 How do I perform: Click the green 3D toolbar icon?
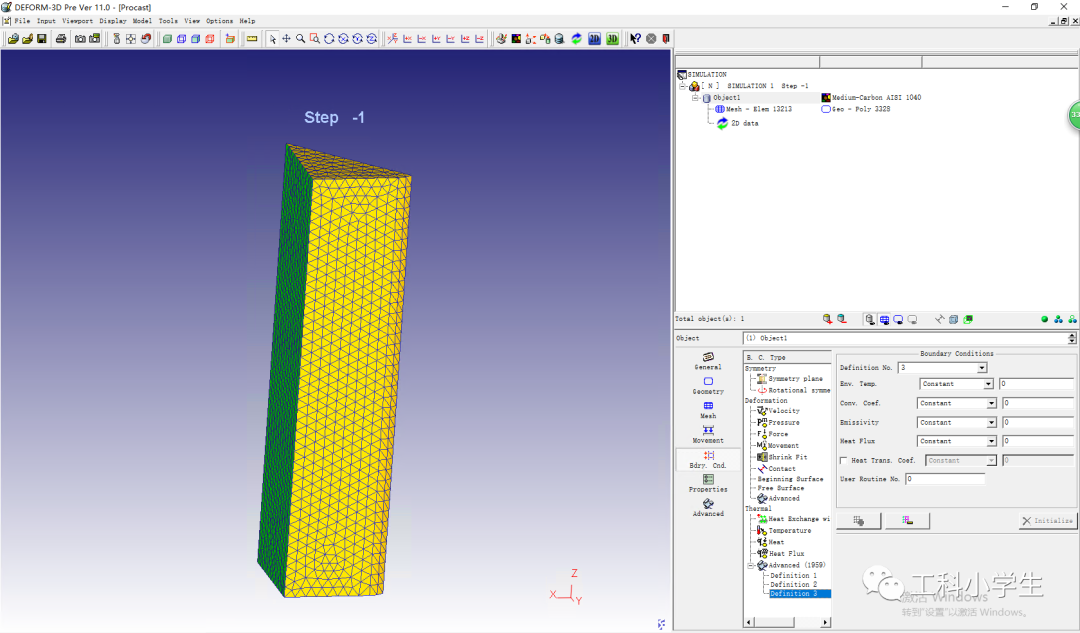click(x=612, y=39)
